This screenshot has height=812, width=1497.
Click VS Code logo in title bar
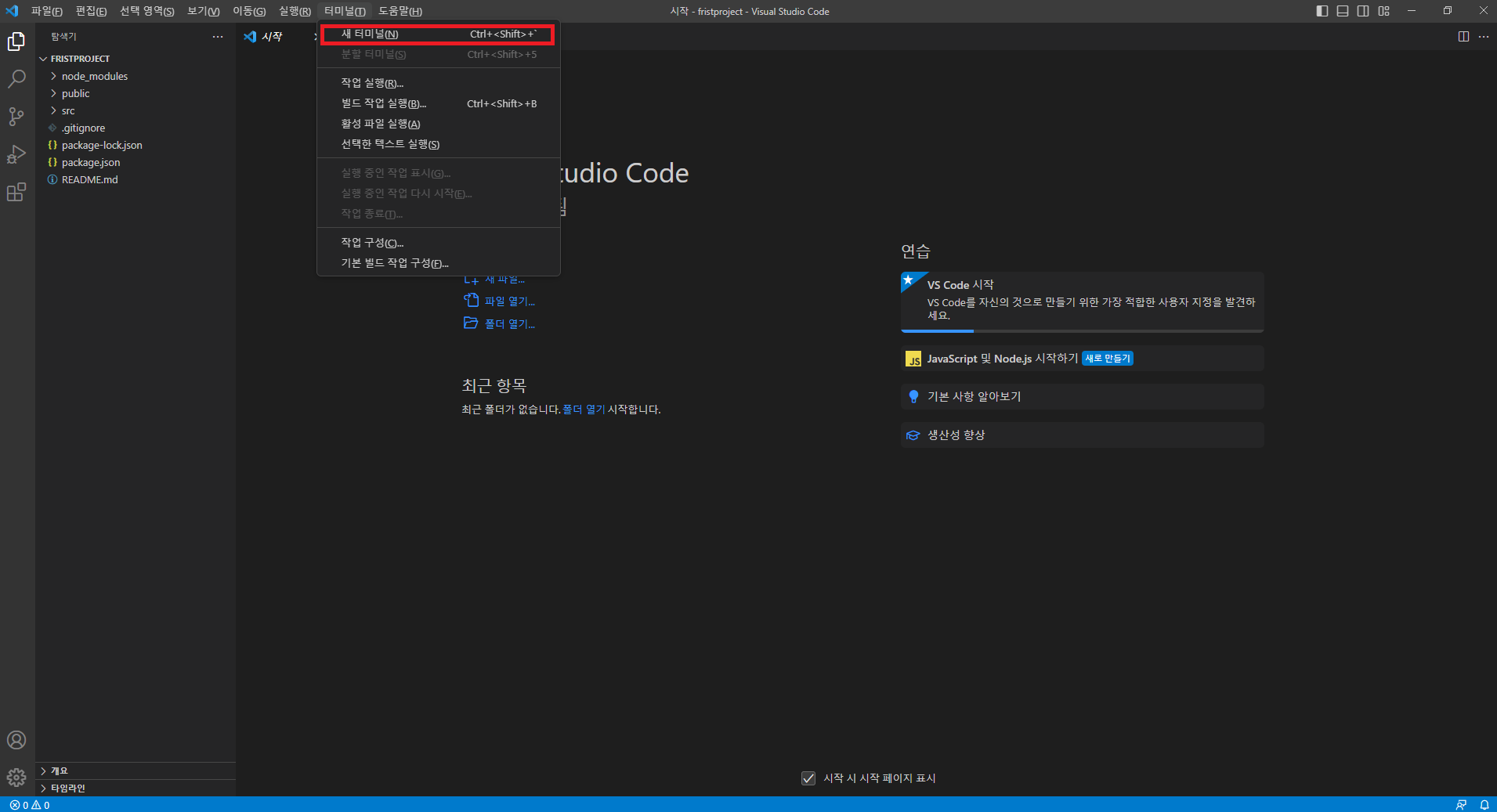12,11
